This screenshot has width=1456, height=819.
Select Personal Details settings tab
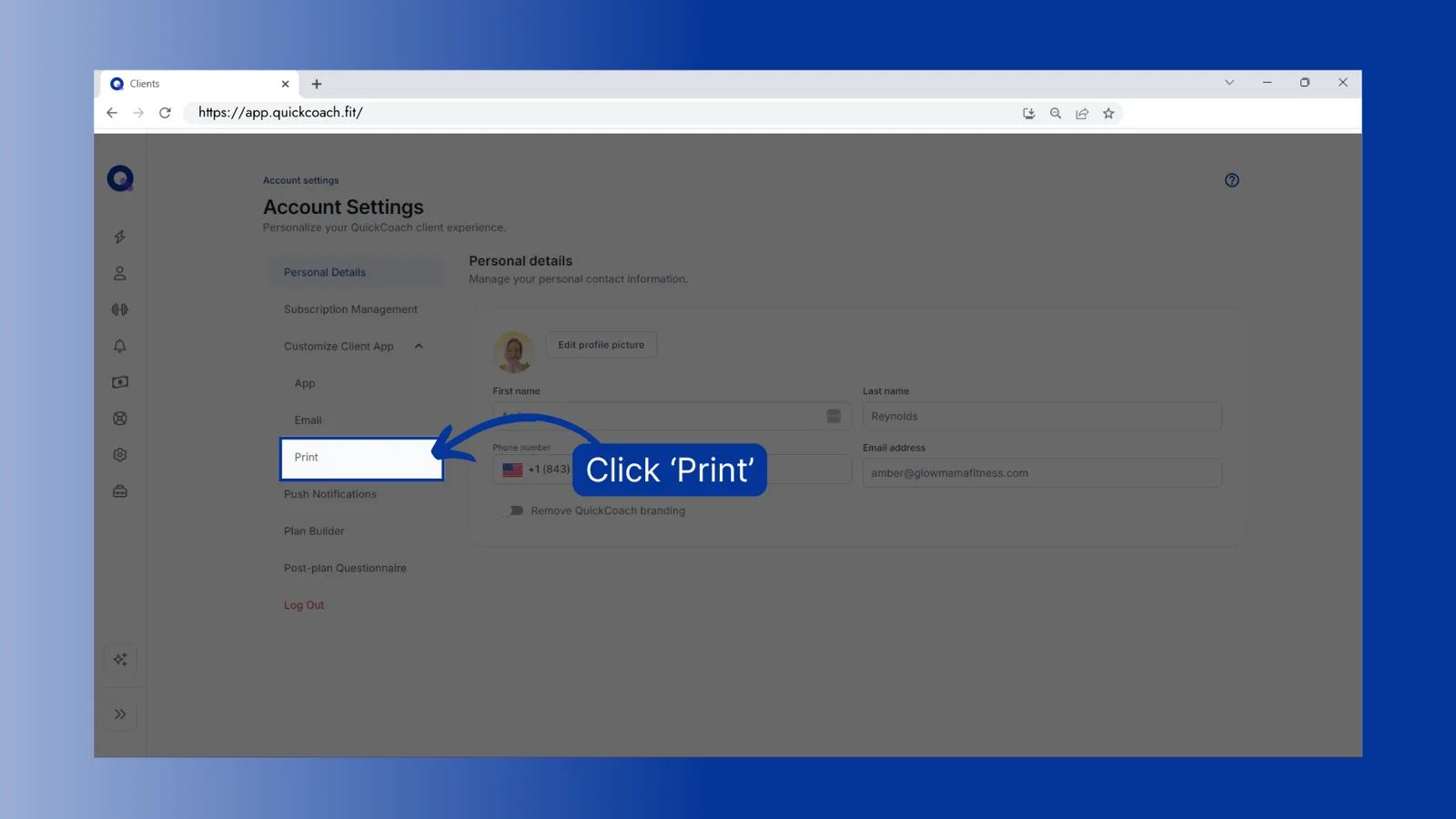click(x=355, y=272)
